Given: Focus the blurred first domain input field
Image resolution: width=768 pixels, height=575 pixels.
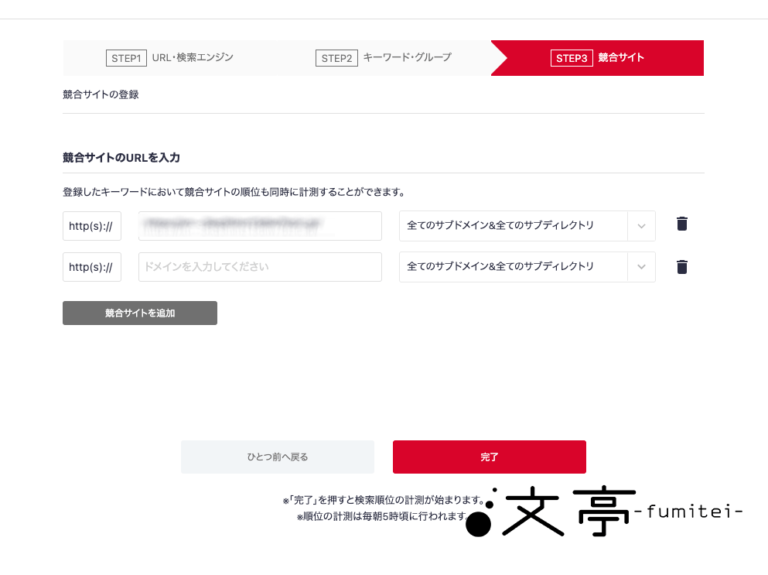Looking at the screenshot, I should (260, 226).
